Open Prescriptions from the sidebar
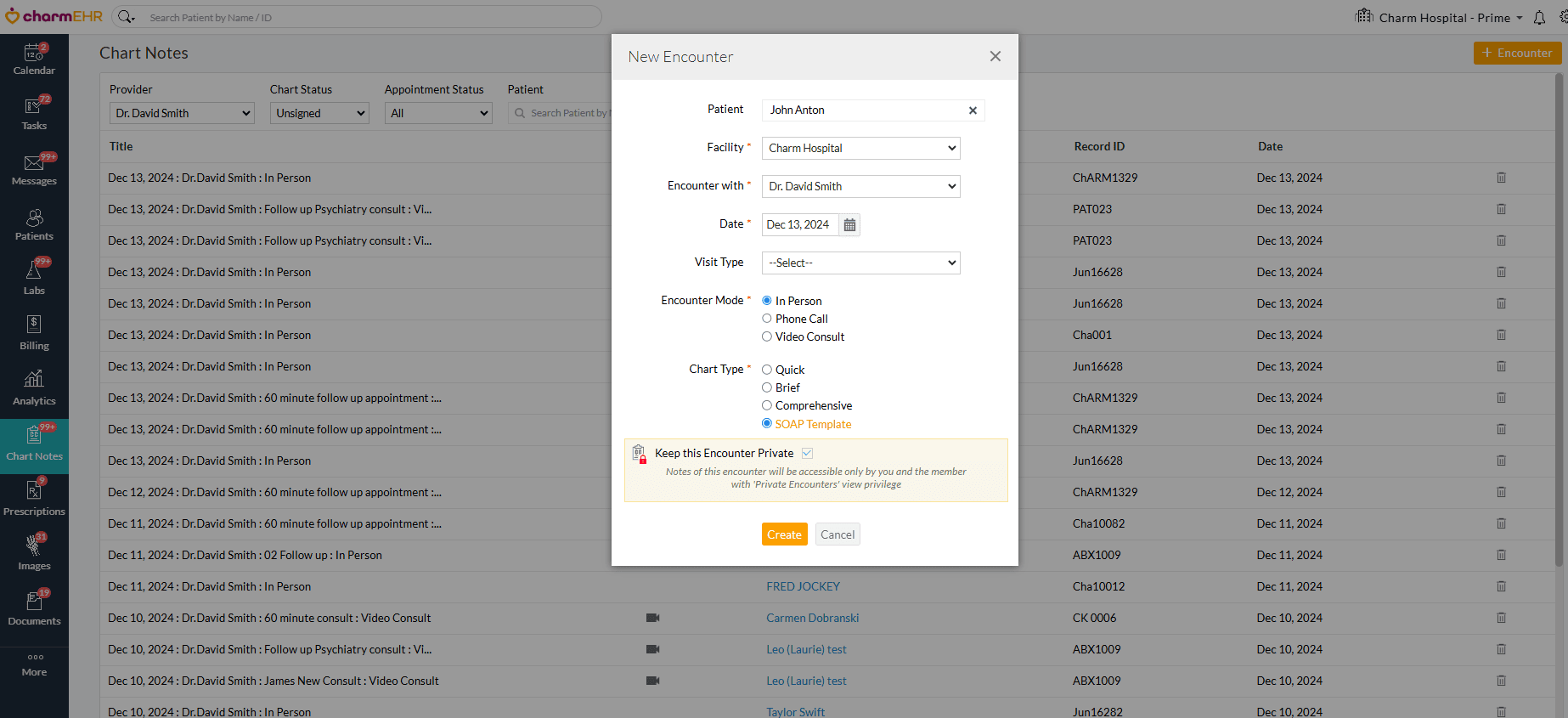 pyautogui.click(x=34, y=498)
